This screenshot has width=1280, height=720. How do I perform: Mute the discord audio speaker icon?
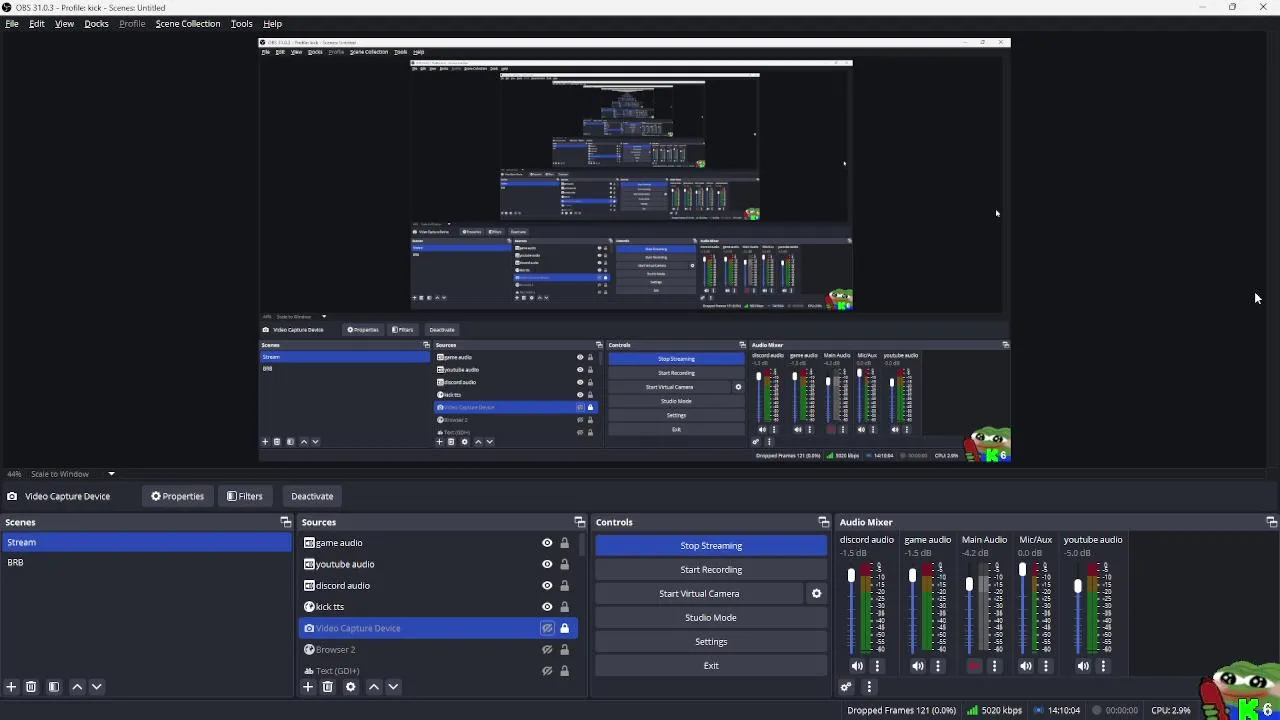tap(857, 666)
